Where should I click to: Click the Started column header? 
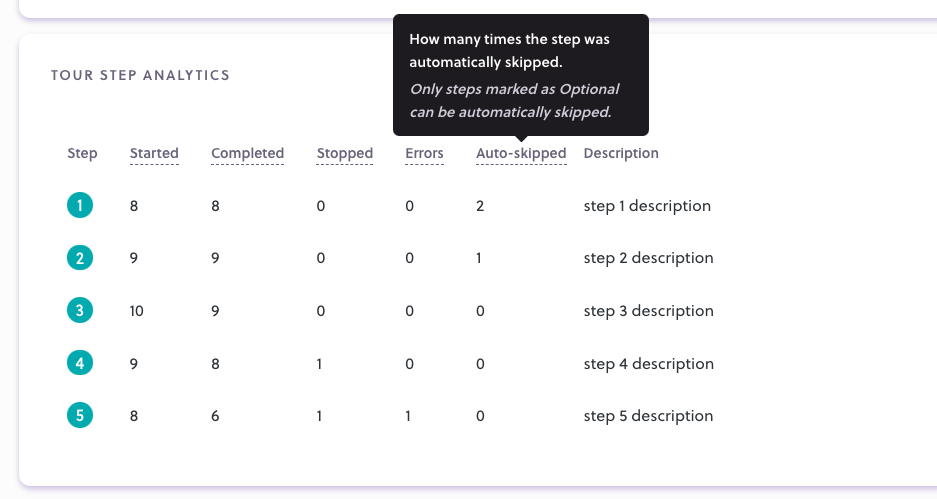point(154,154)
